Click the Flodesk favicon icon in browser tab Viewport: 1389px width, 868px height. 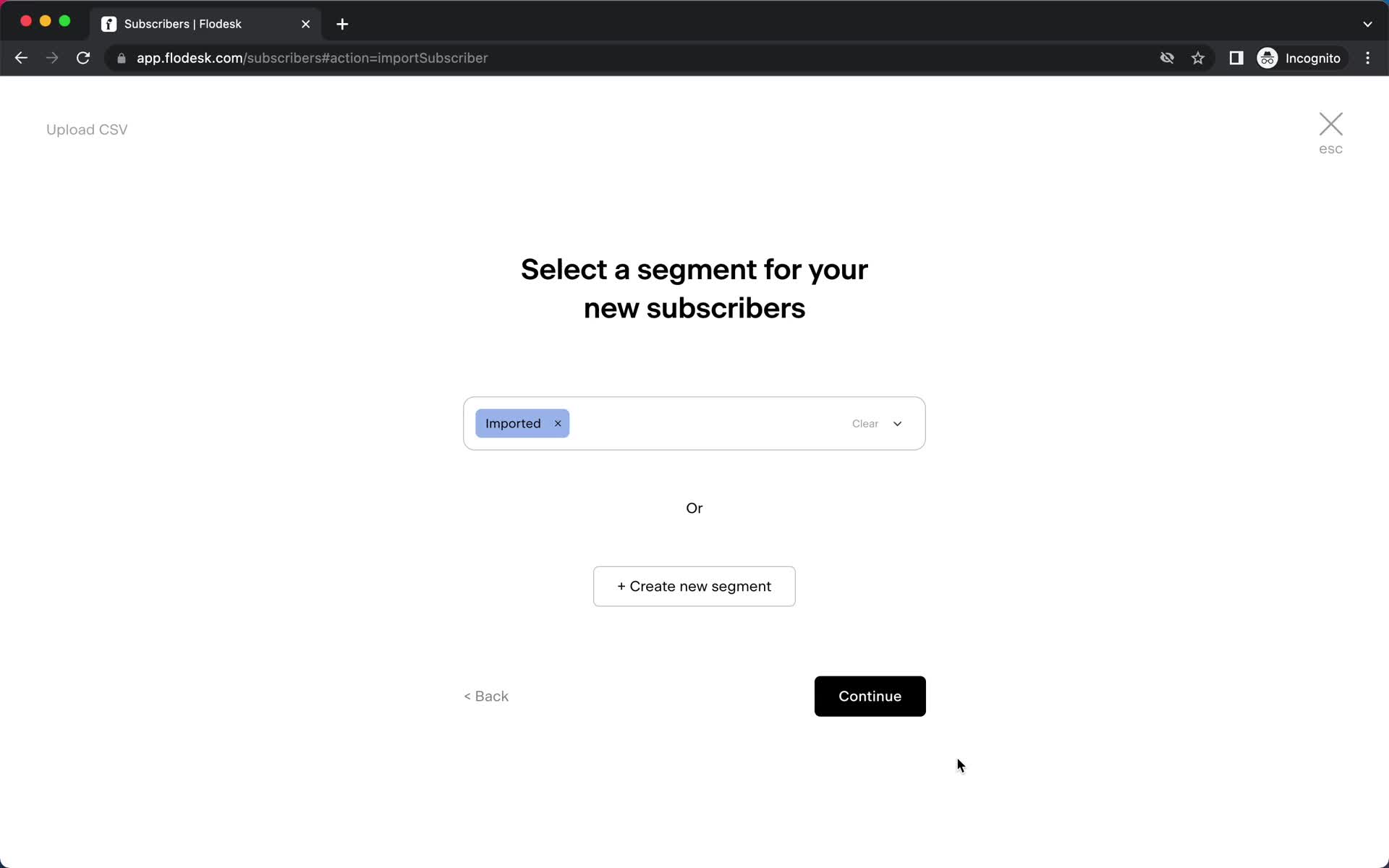(109, 23)
